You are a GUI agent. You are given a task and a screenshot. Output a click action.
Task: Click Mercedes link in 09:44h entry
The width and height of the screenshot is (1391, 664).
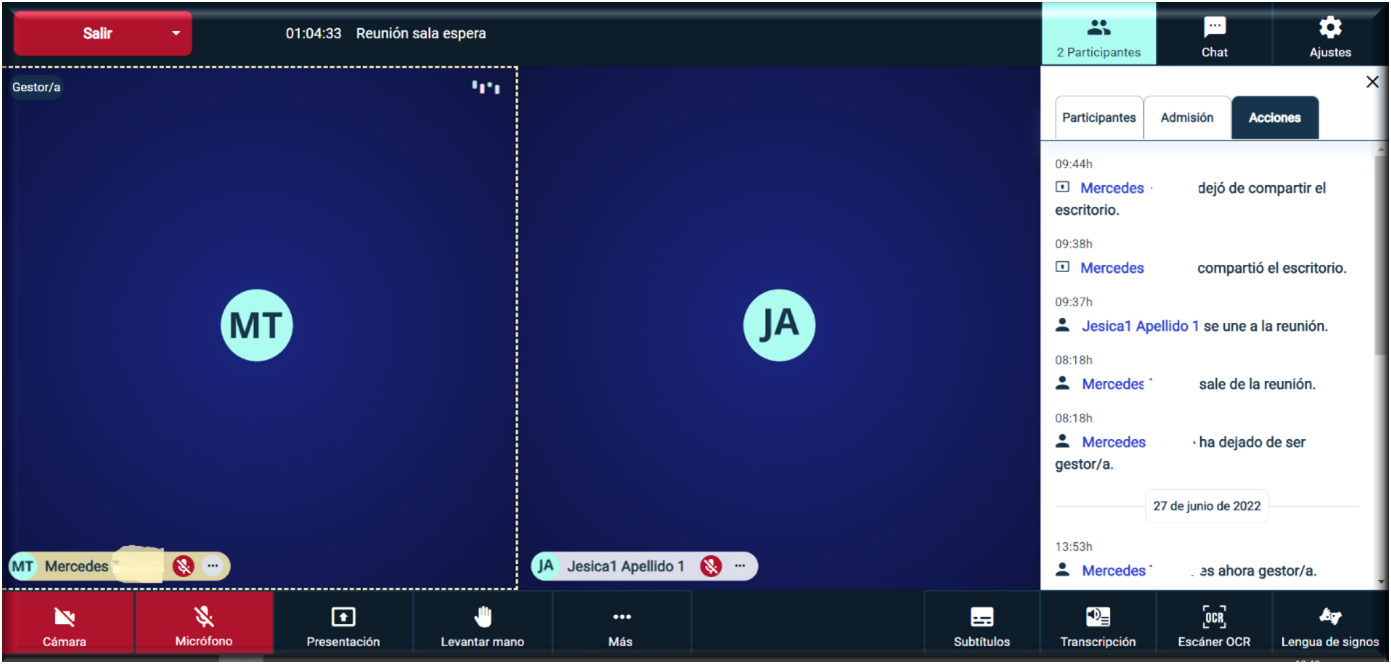(1112, 188)
